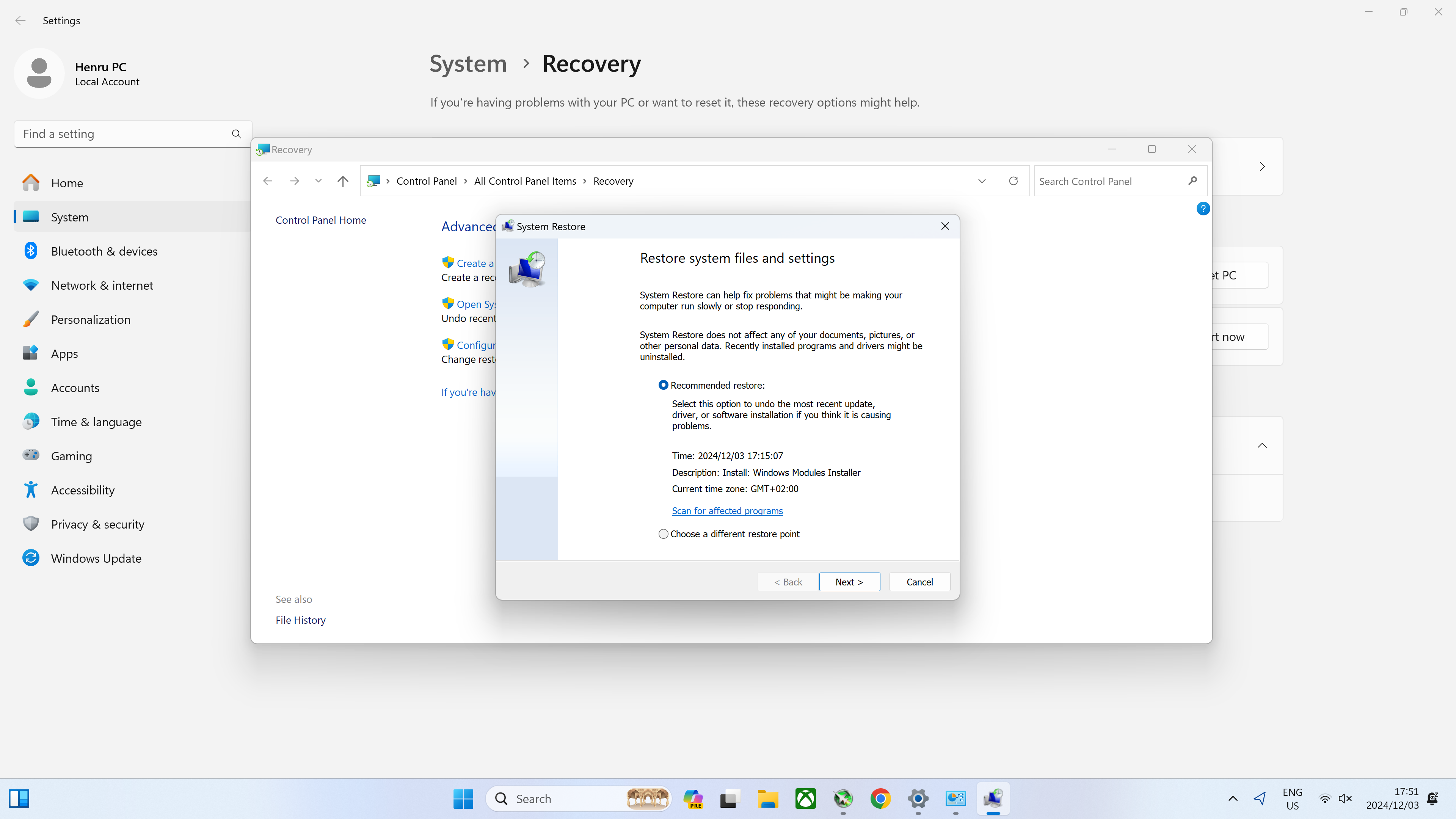Open the File History link

300,620
